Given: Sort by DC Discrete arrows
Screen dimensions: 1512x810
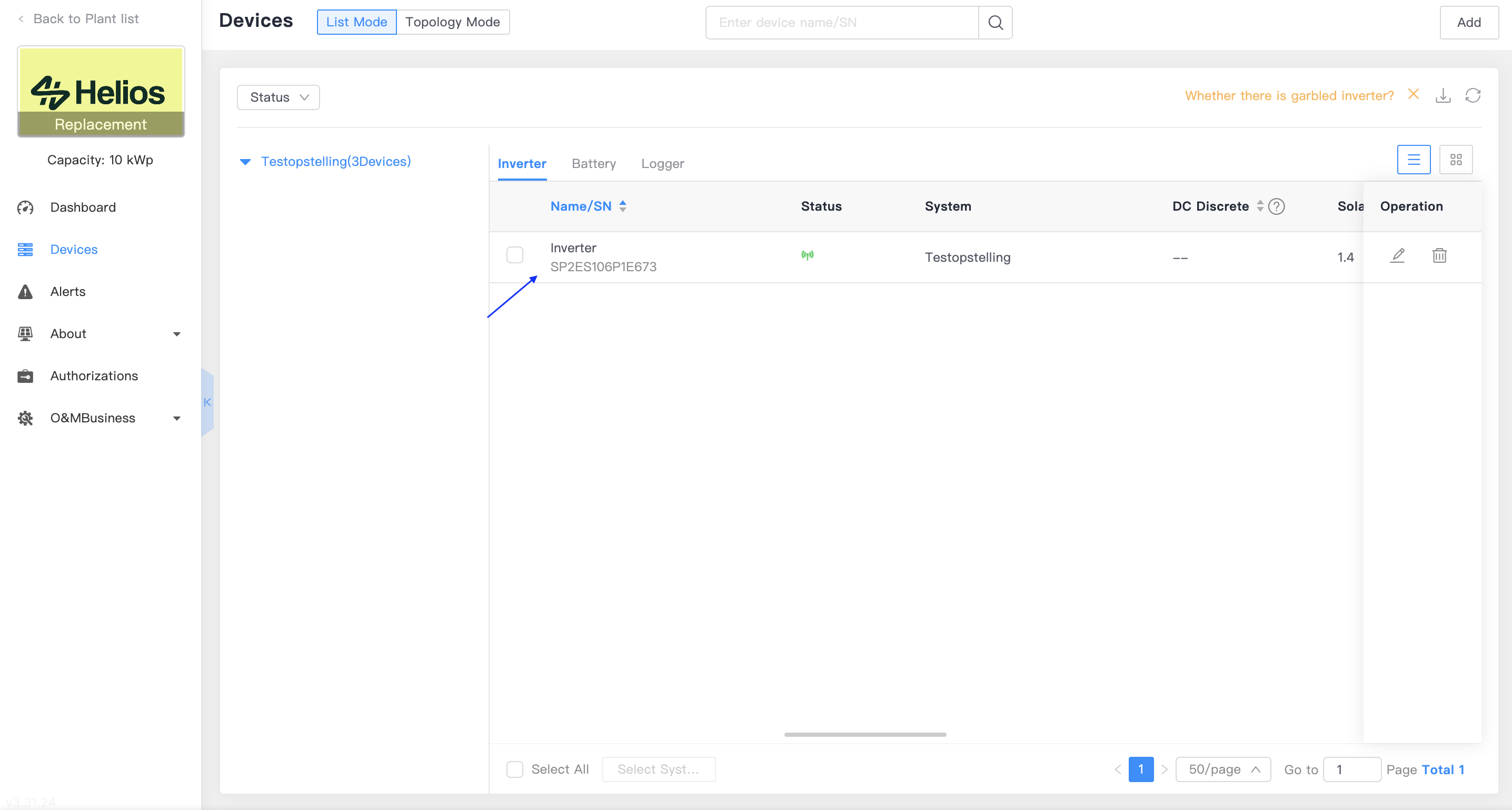Looking at the screenshot, I should [x=1260, y=206].
